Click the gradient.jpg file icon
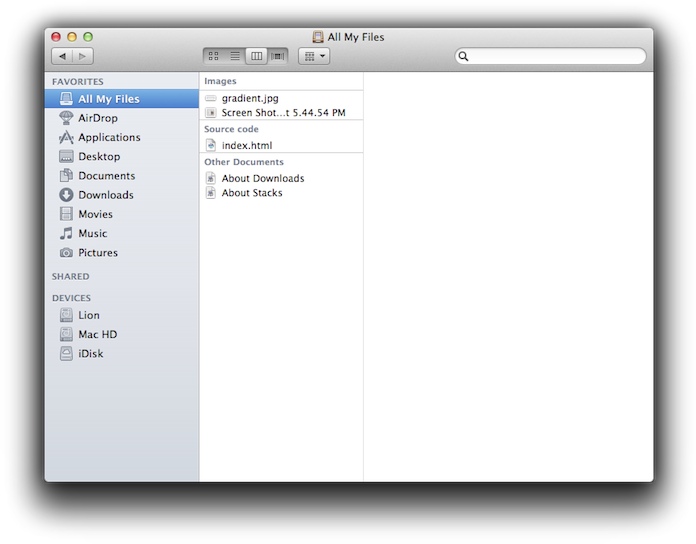696x544 pixels. (211, 98)
